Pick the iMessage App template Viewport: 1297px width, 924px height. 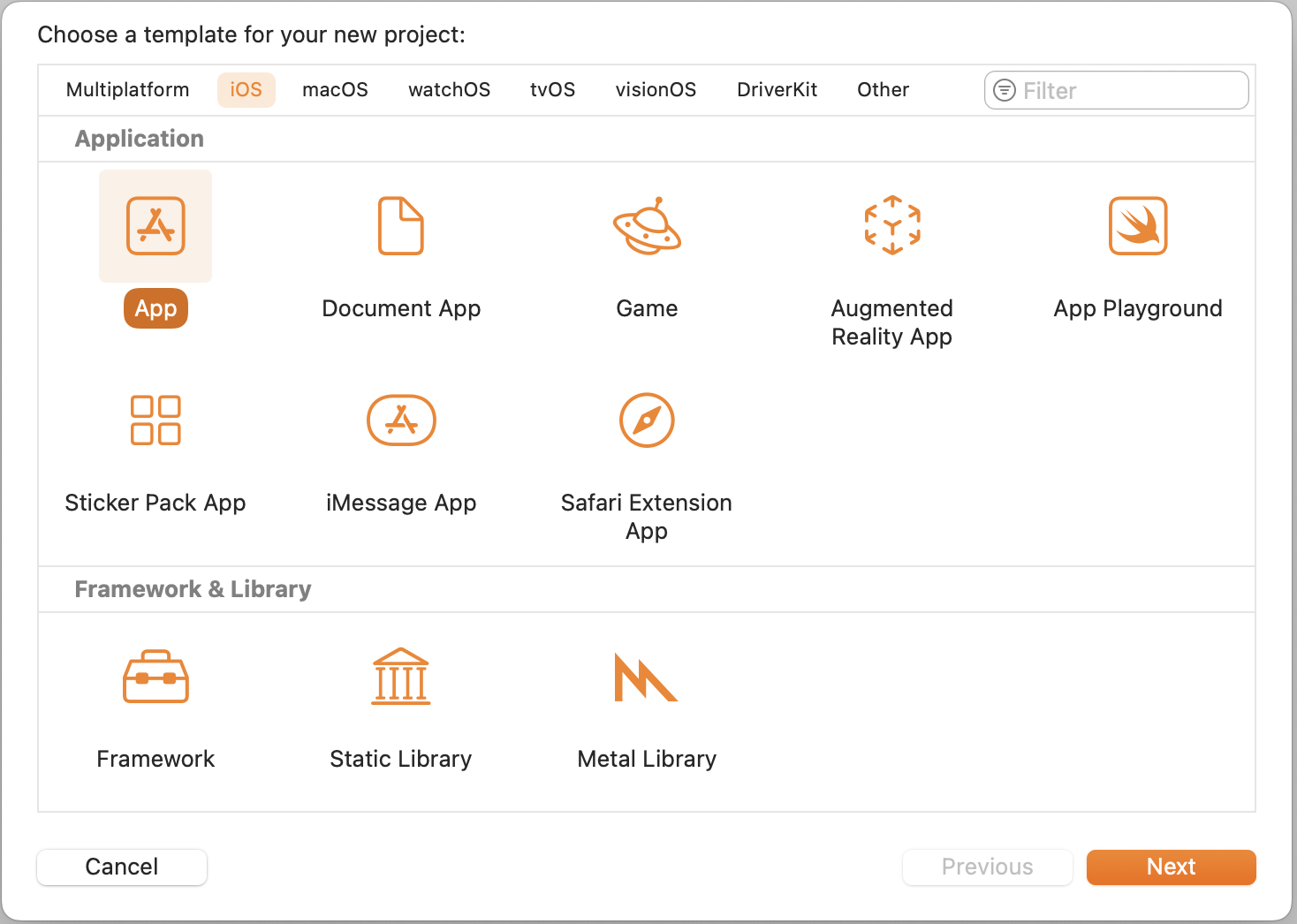(401, 420)
